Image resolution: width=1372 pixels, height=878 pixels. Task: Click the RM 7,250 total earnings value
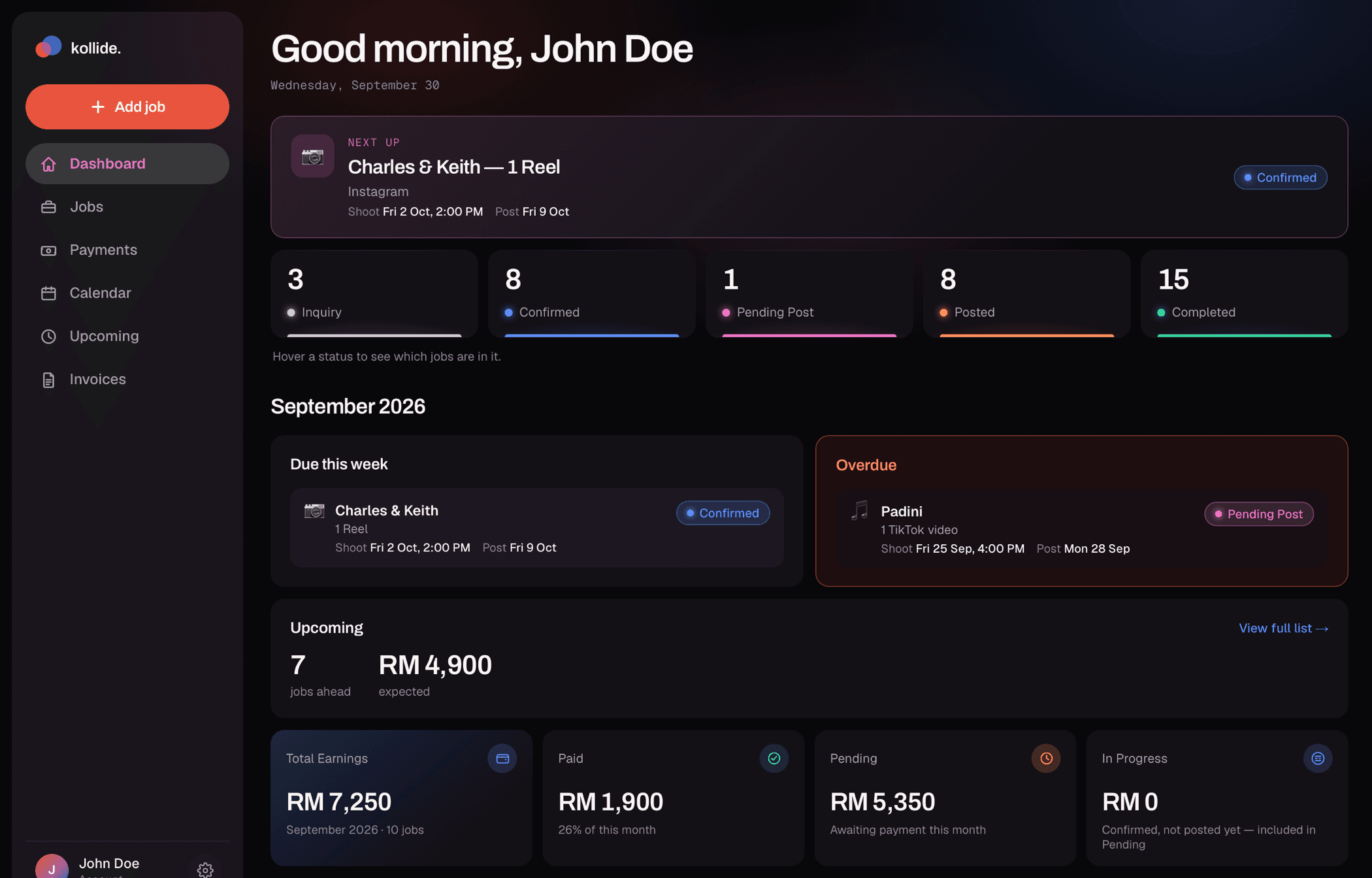pos(339,802)
